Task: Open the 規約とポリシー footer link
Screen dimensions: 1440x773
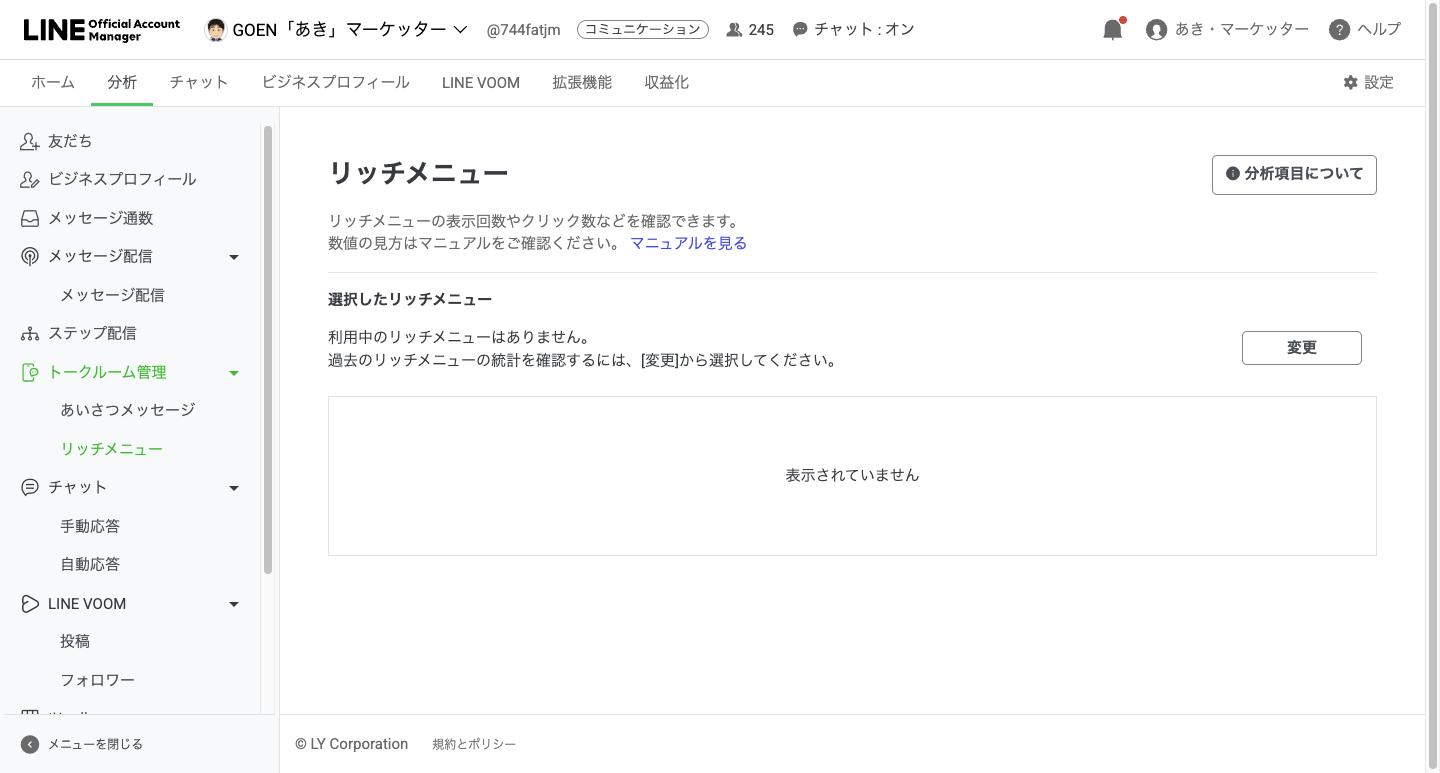Action: coord(474,744)
